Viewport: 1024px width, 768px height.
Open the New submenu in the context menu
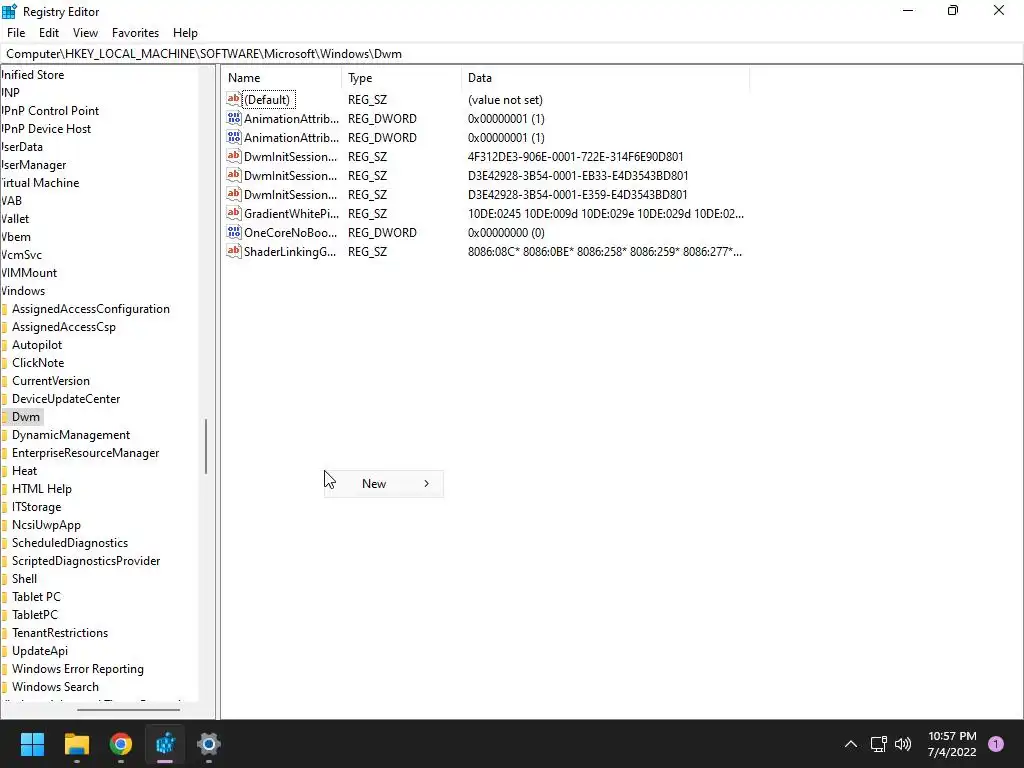tap(384, 484)
